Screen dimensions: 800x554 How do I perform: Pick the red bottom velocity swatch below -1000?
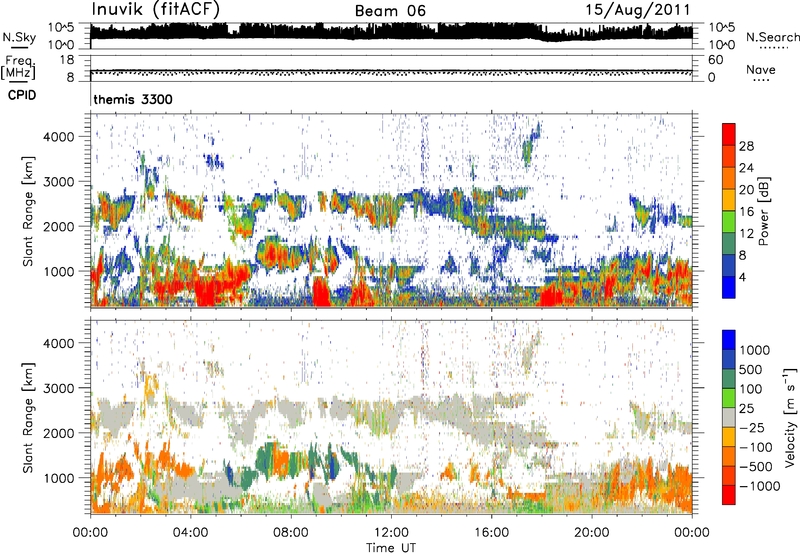coord(729,495)
